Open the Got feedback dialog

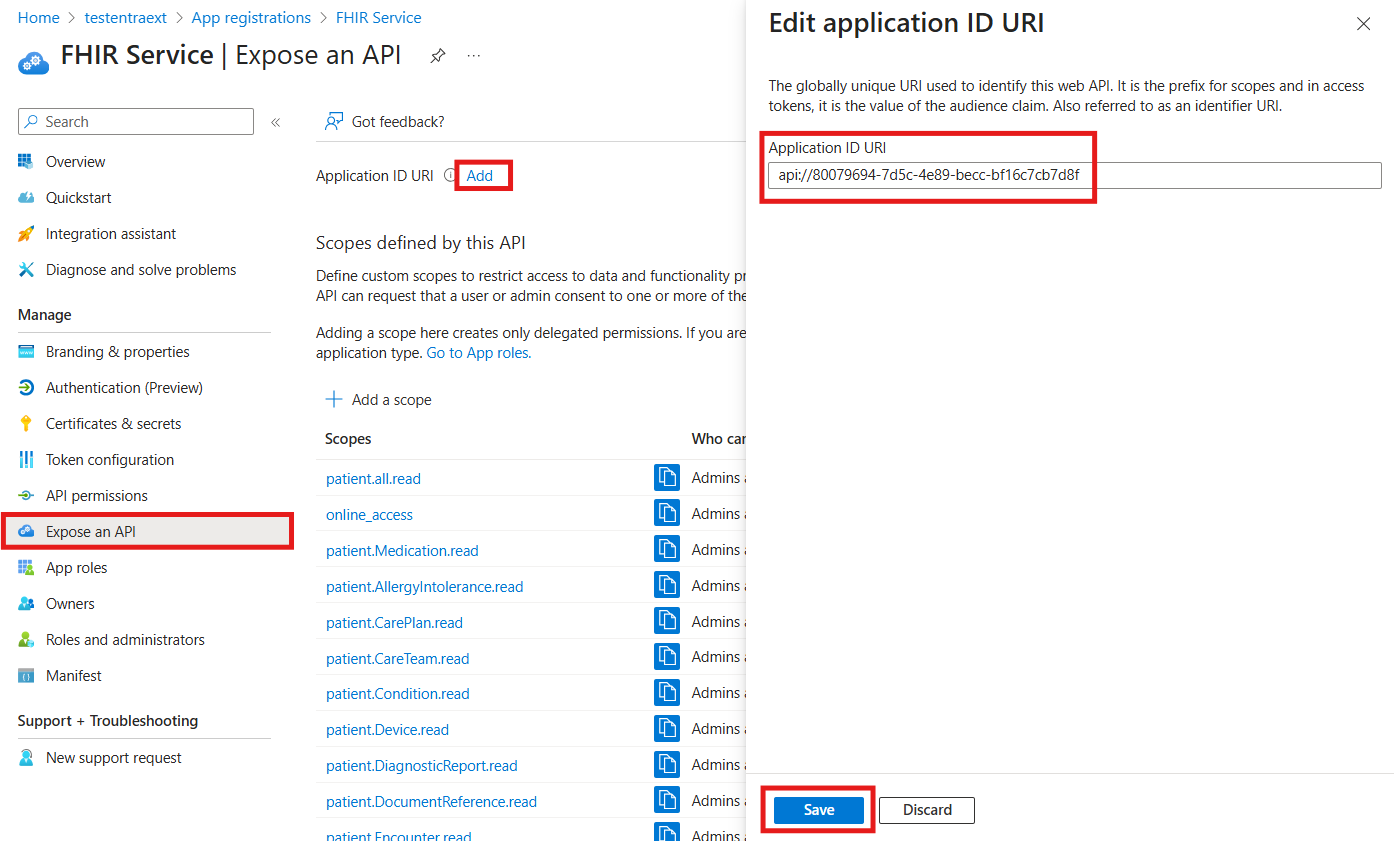[x=384, y=121]
